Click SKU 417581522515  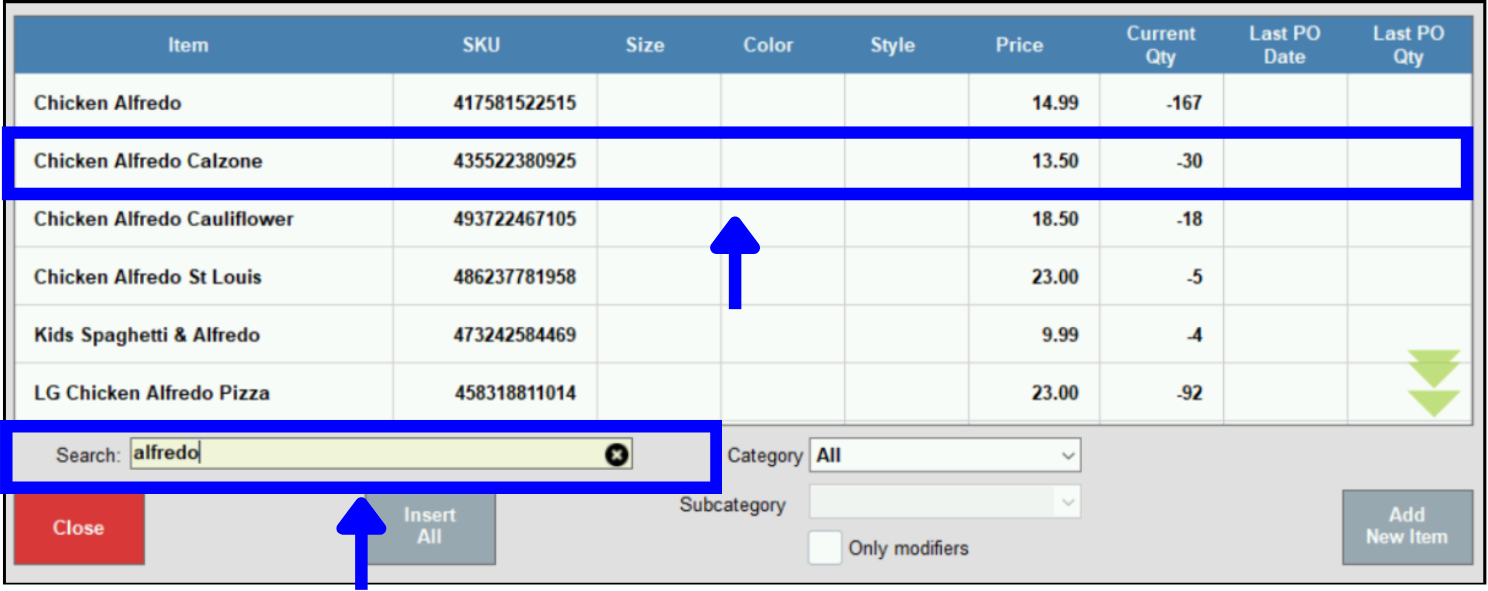pos(514,103)
